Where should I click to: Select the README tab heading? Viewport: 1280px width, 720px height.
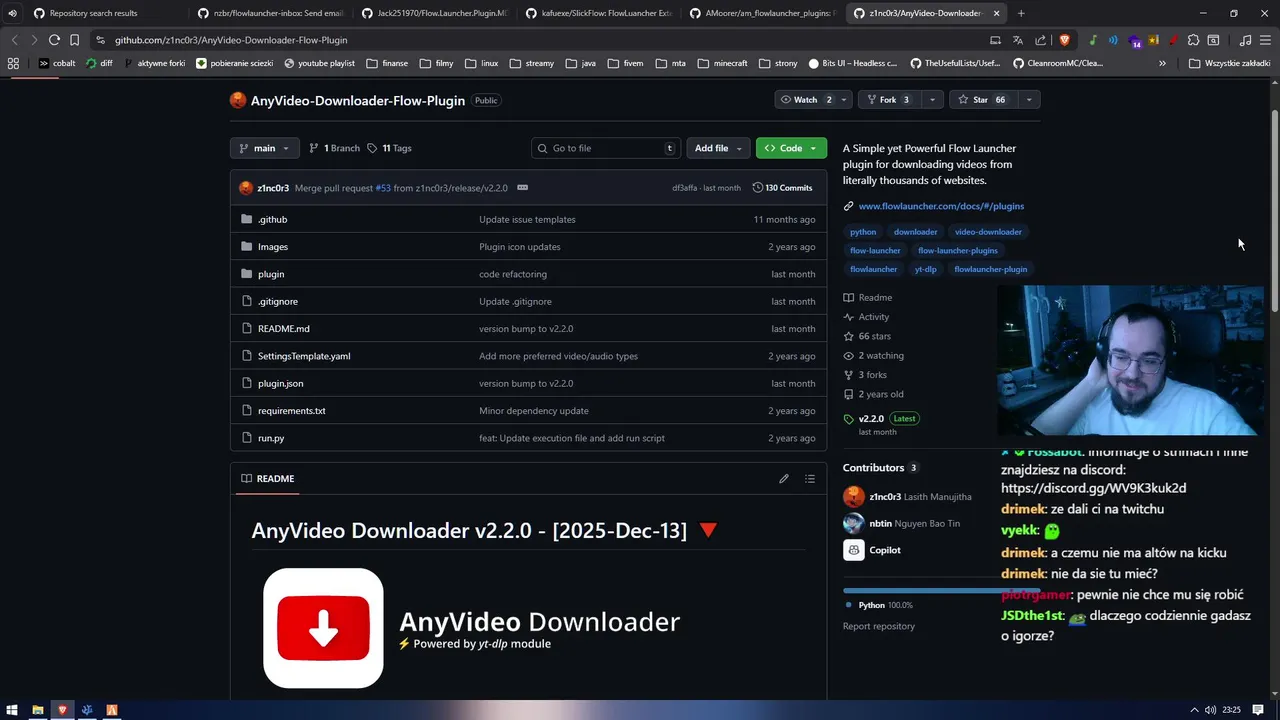pyautogui.click(x=267, y=479)
